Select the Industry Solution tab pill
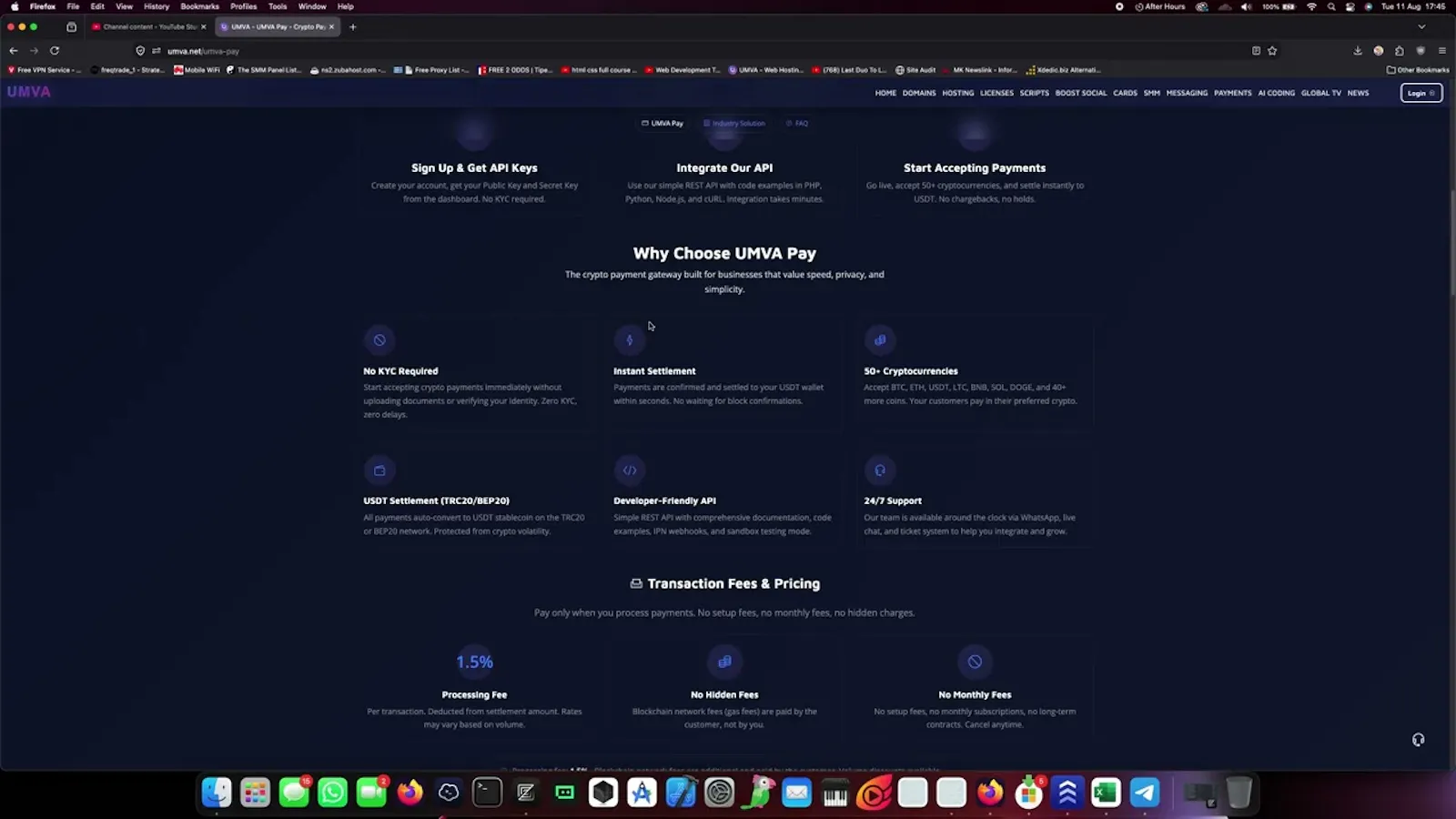Viewport: 1456px width, 819px height. click(734, 123)
